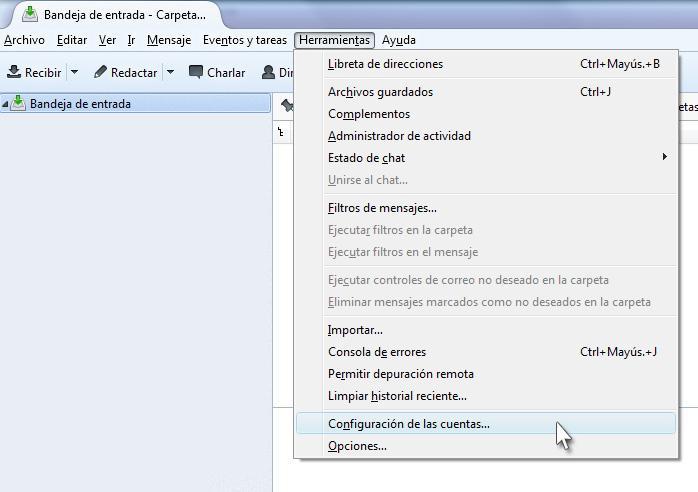Click the Bandeja de entrada tab icon
The height and width of the screenshot is (492, 698).
click(x=30, y=14)
